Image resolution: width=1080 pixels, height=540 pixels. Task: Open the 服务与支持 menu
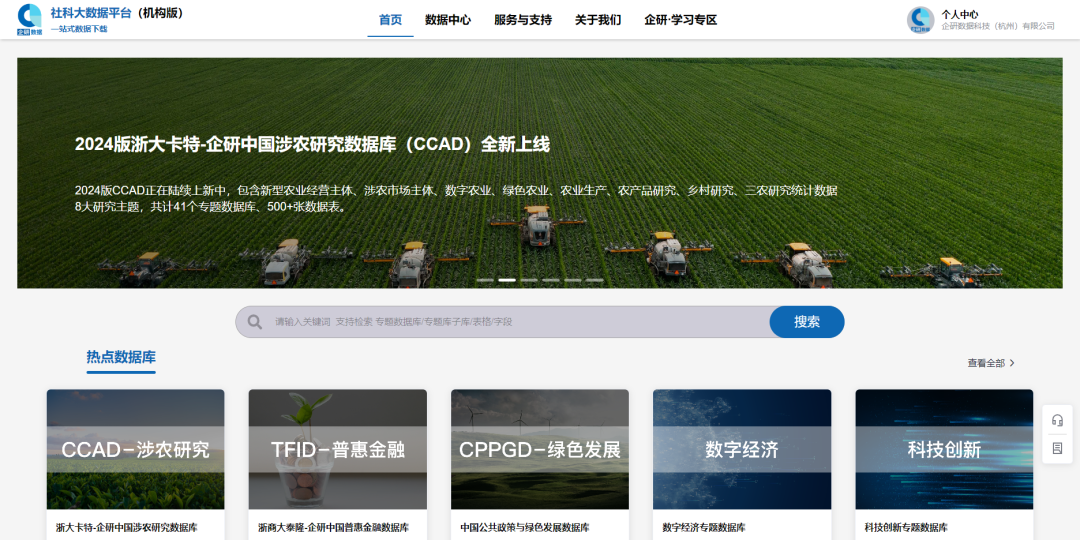click(523, 20)
